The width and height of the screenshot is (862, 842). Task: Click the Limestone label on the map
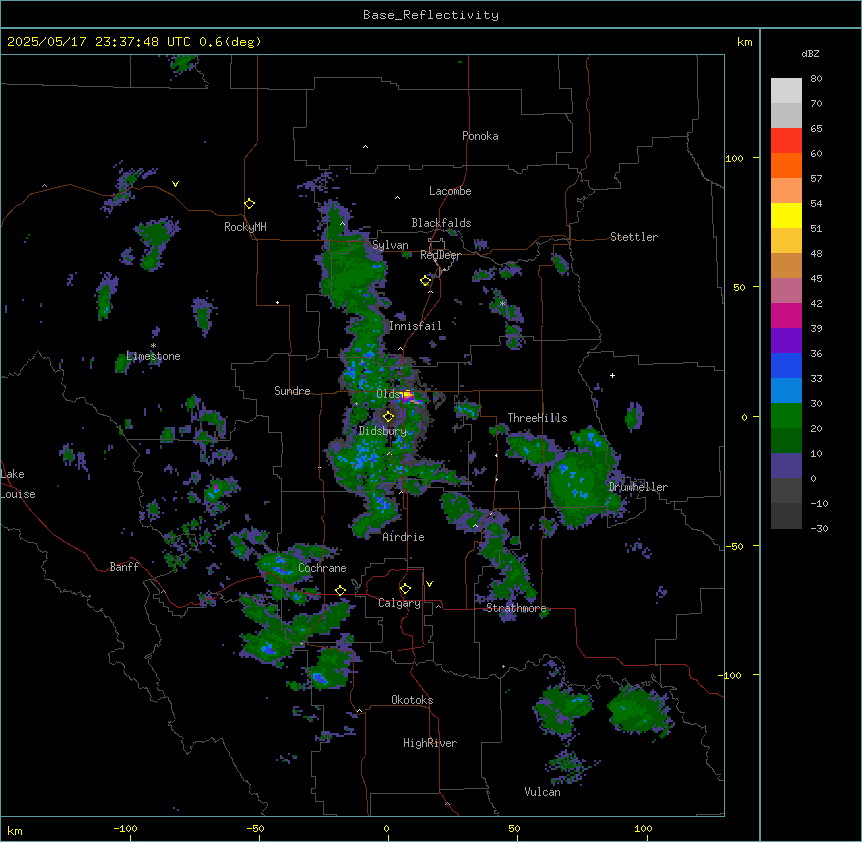click(153, 356)
